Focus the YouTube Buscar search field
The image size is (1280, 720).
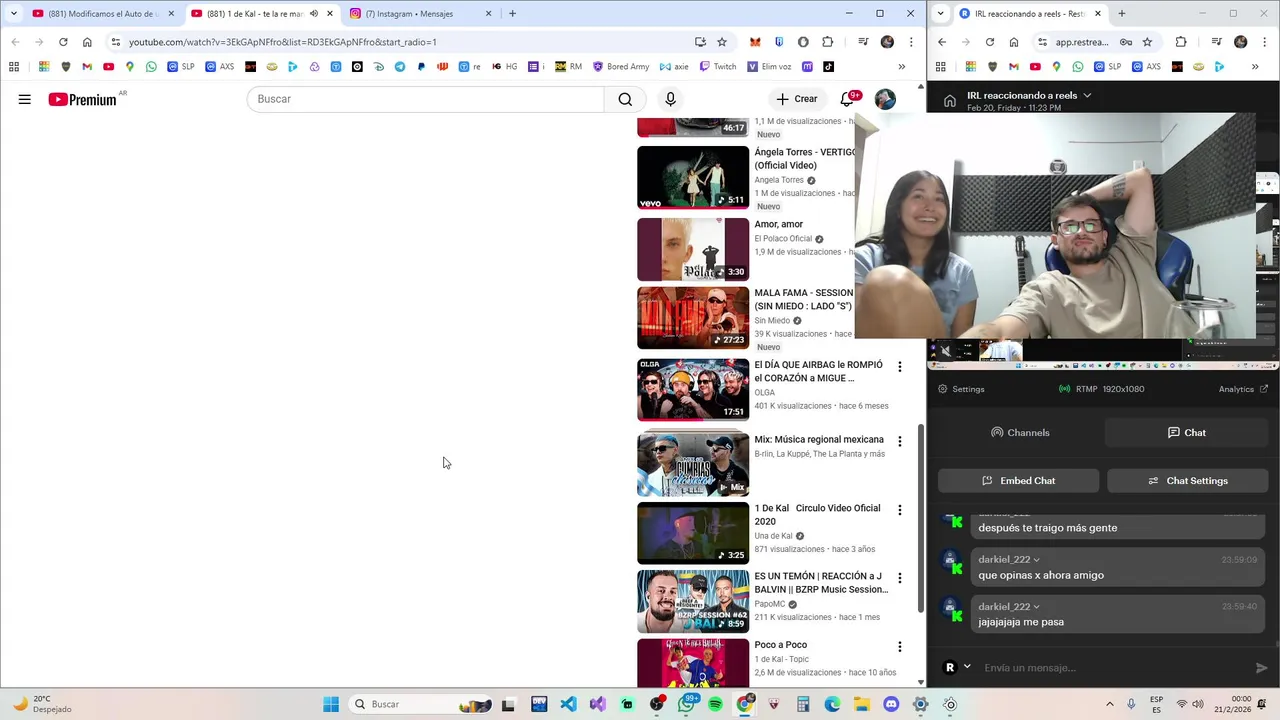pyautogui.click(x=426, y=99)
